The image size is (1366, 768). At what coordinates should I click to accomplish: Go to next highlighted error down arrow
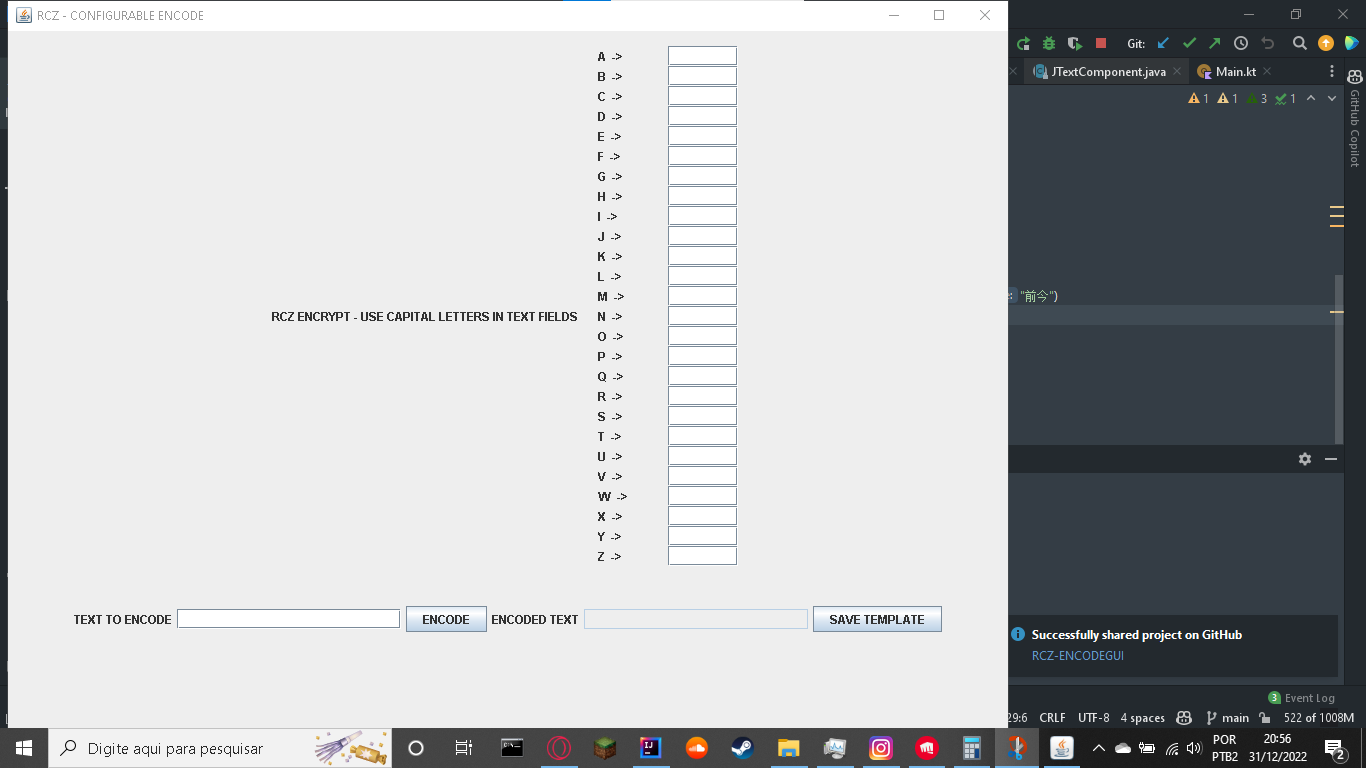click(x=1332, y=98)
